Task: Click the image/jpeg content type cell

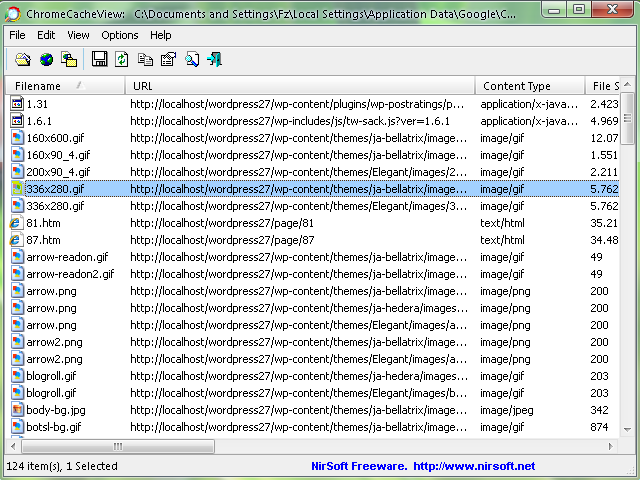Action: 507,410
